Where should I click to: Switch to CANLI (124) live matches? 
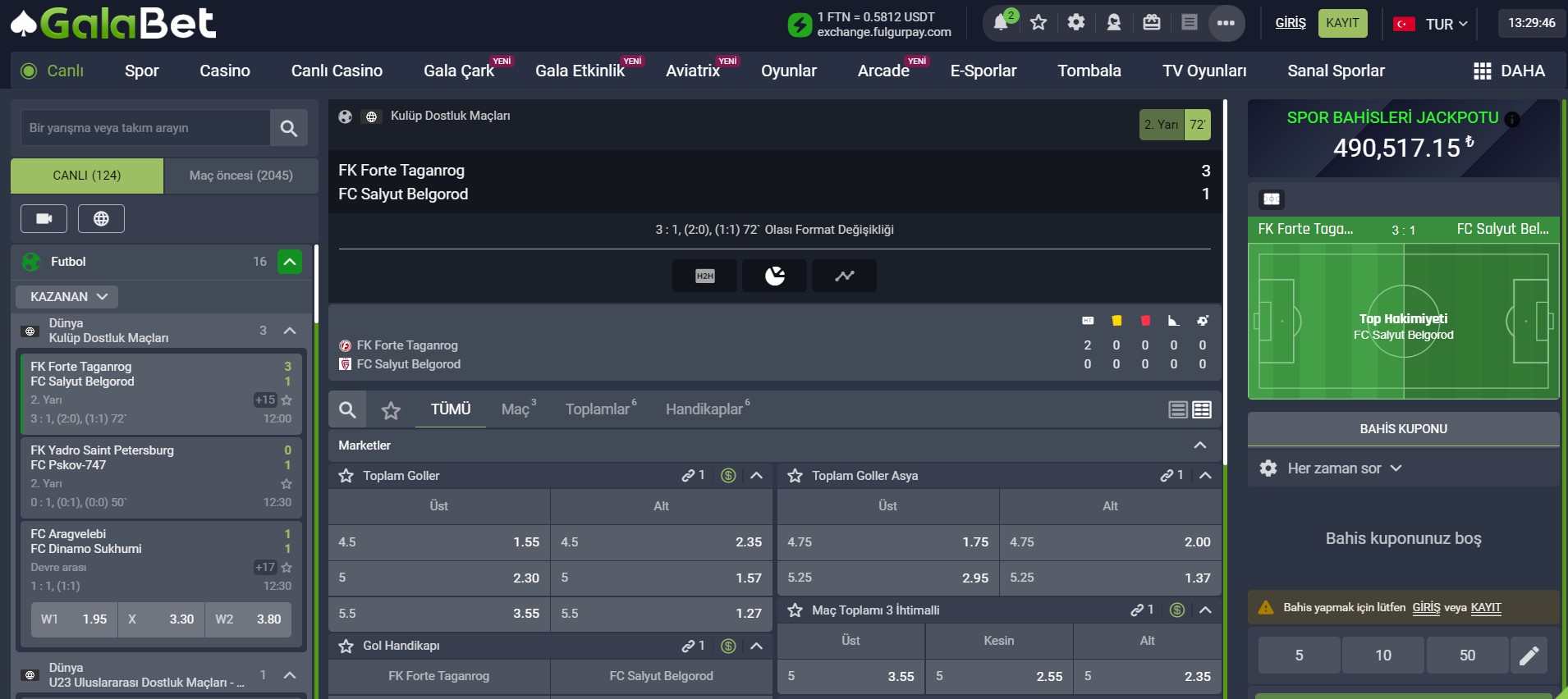(x=87, y=176)
